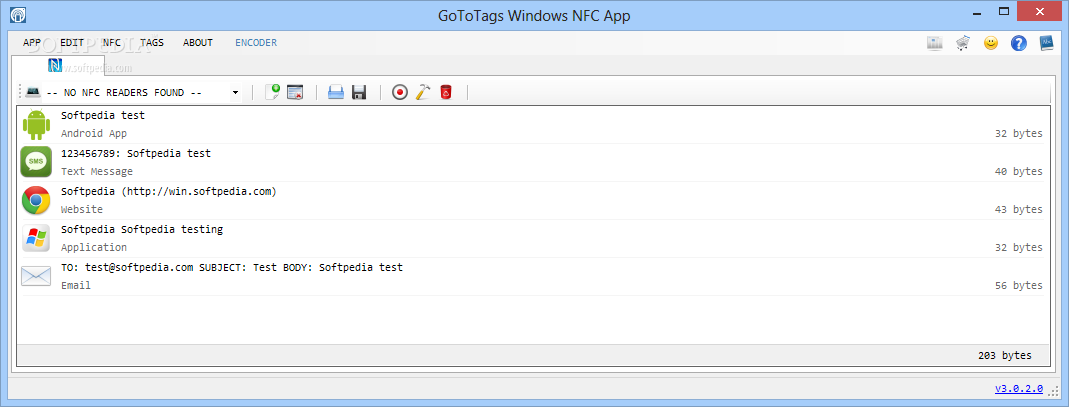Click the blue printer-style toolbar icon
This screenshot has width=1069, height=407.
pos(335,92)
